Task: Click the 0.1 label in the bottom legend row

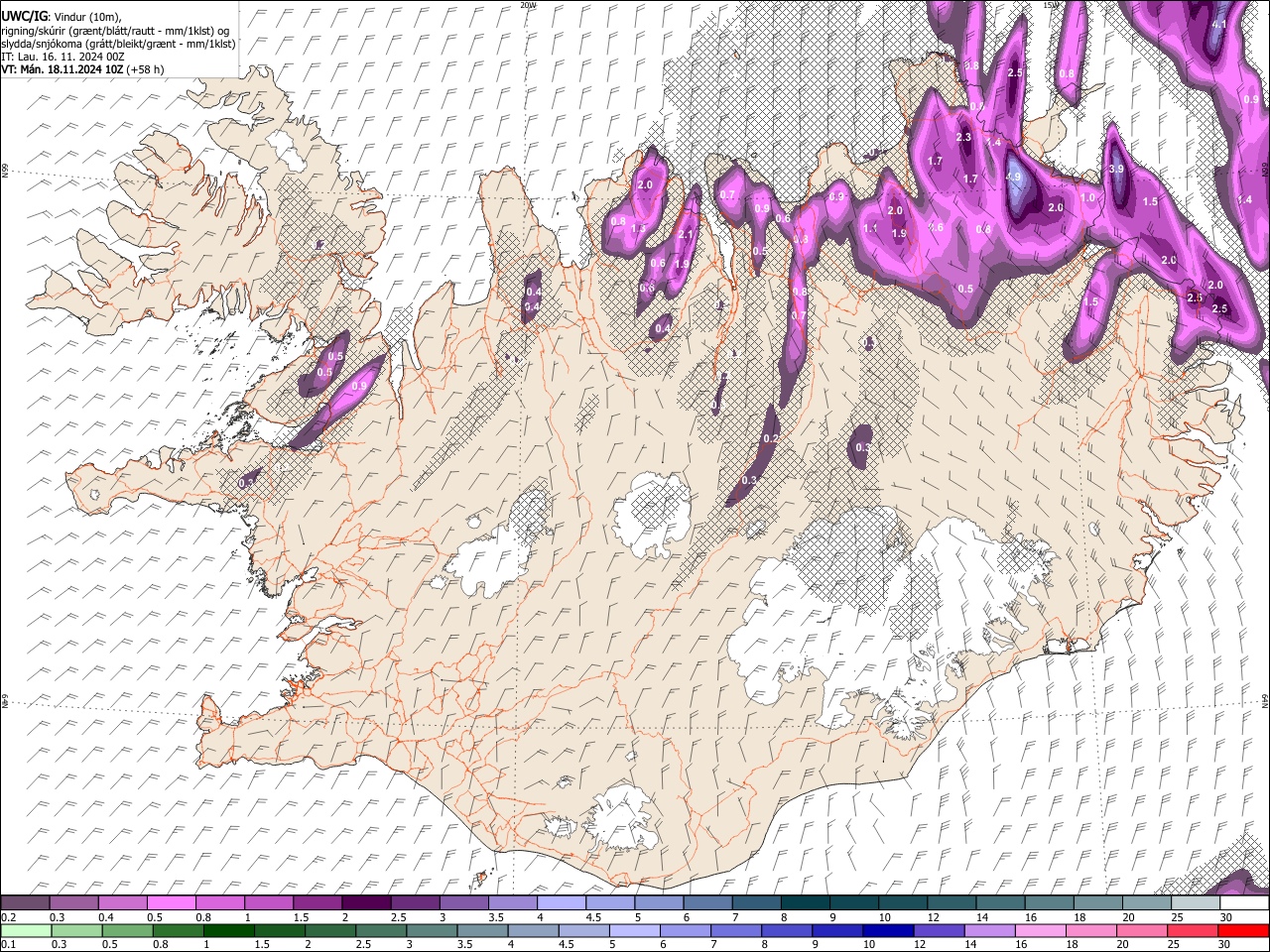Action: (x=8, y=944)
